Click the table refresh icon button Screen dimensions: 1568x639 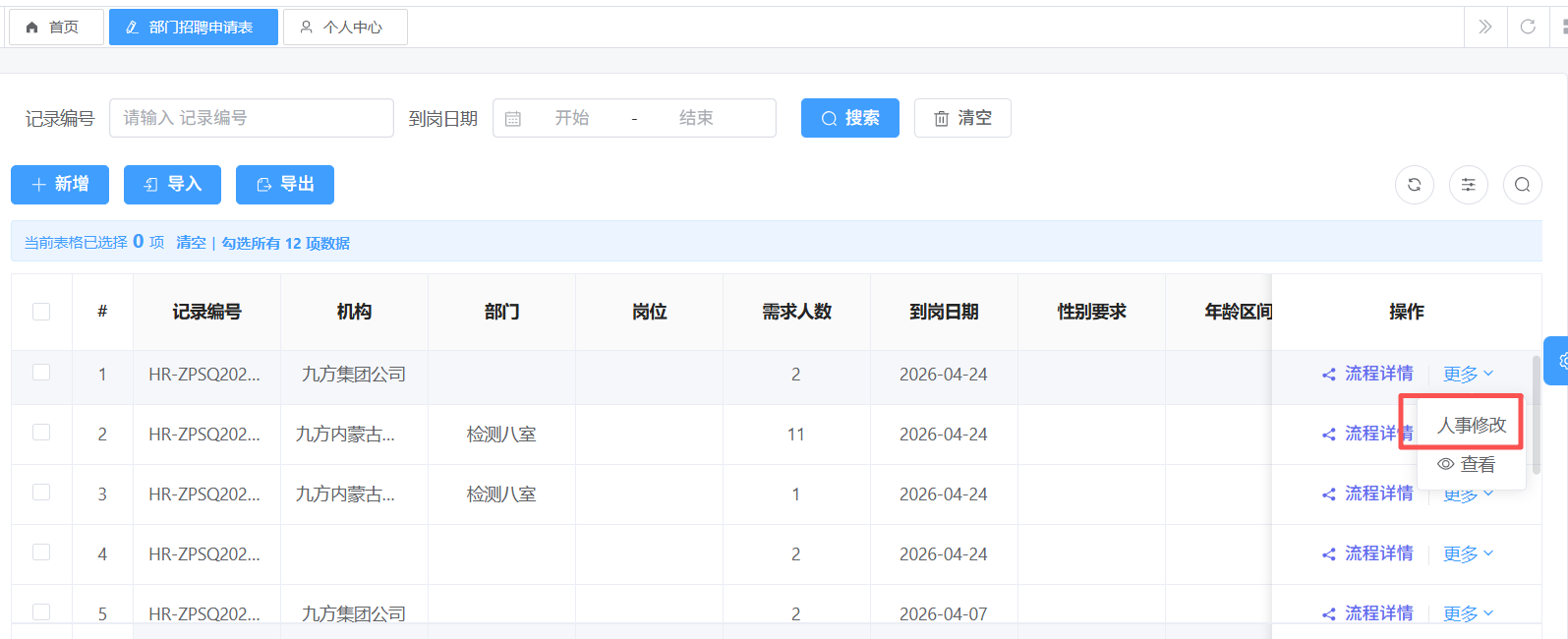[x=1414, y=185]
